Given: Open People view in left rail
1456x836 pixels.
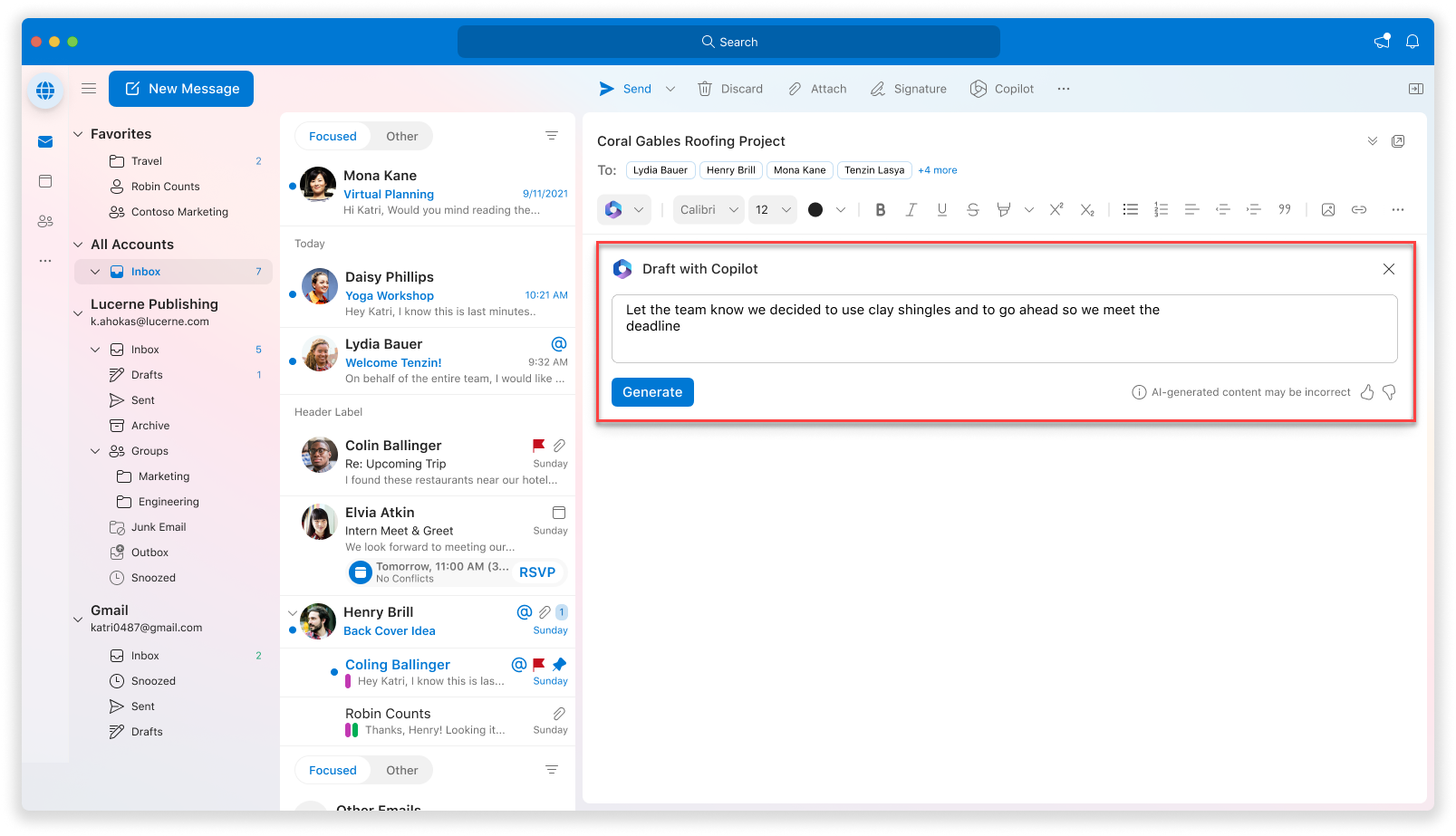Looking at the screenshot, I should [45, 221].
